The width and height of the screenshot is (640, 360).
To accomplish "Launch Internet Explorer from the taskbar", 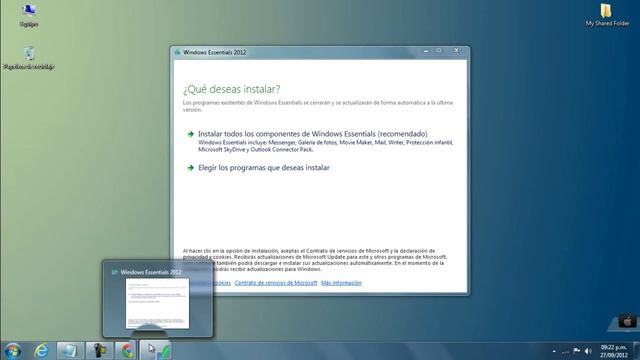I will pos(41,351).
